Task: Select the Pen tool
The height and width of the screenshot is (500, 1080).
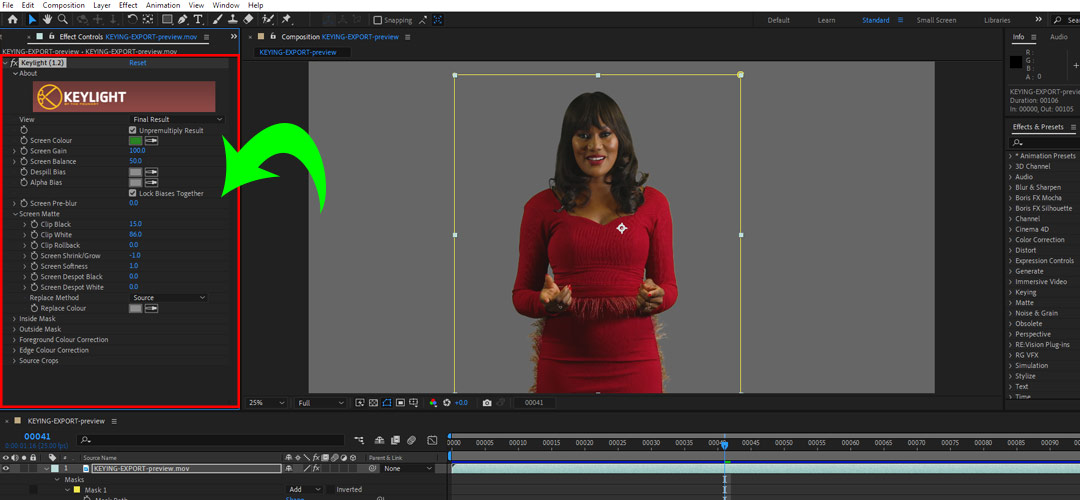Action: click(x=183, y=19)
